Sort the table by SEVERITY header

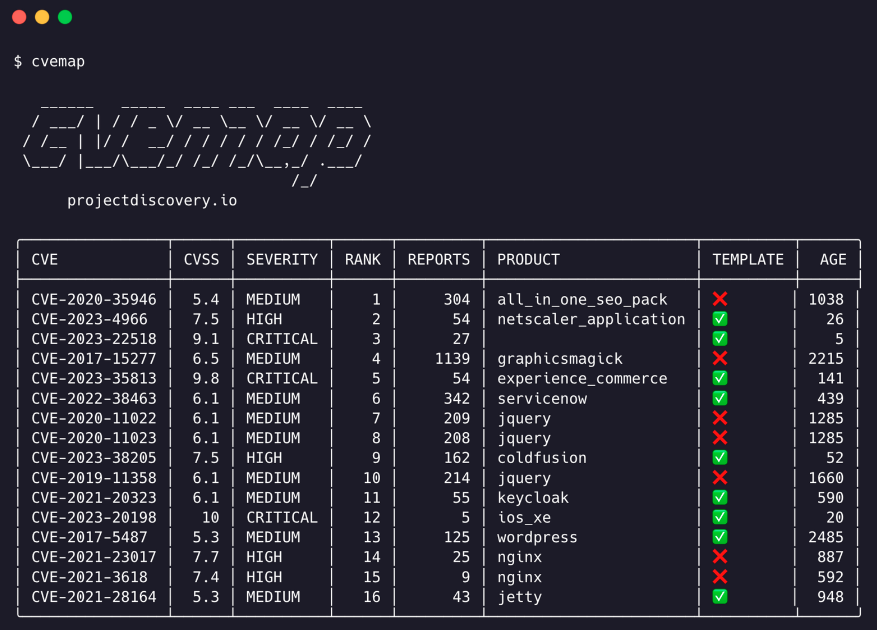(x=281, y=259)
